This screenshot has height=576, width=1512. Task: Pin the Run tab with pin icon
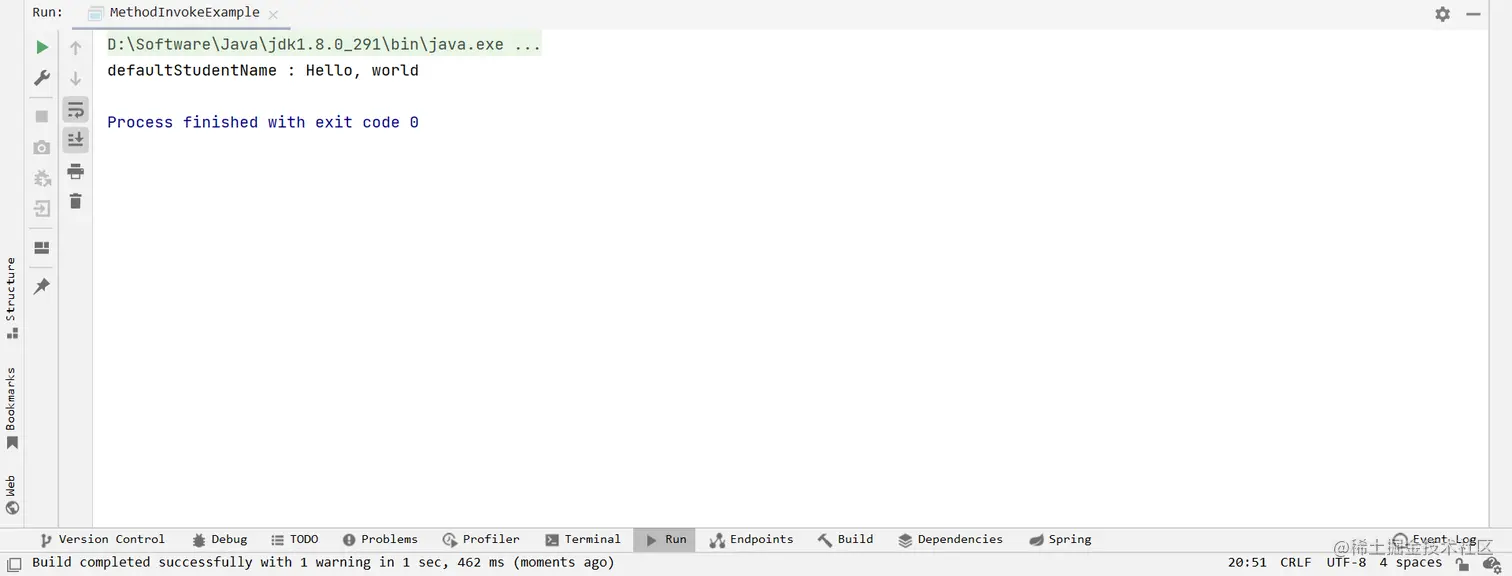[42, 286]
